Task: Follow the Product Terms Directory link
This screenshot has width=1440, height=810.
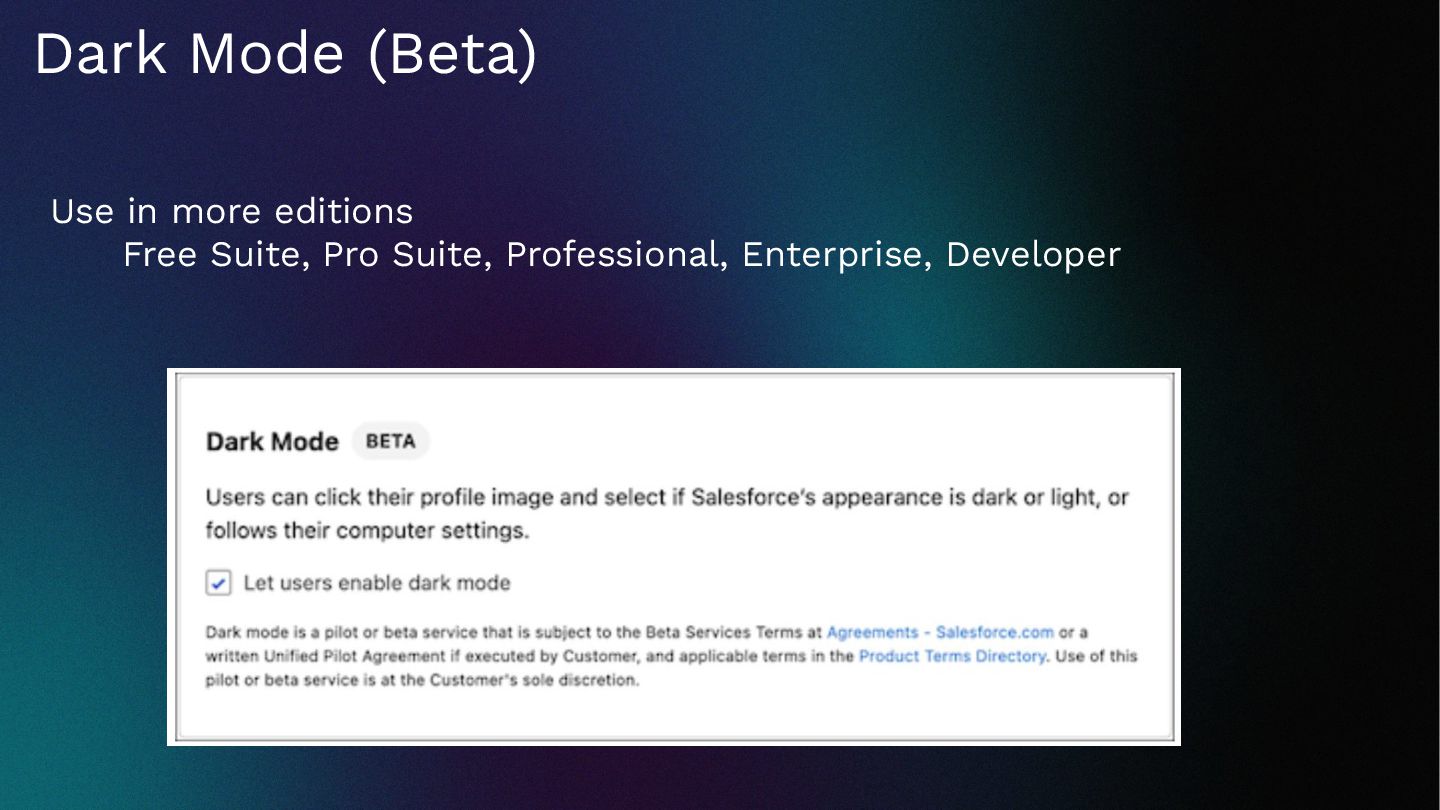Action: coord(952,657)
